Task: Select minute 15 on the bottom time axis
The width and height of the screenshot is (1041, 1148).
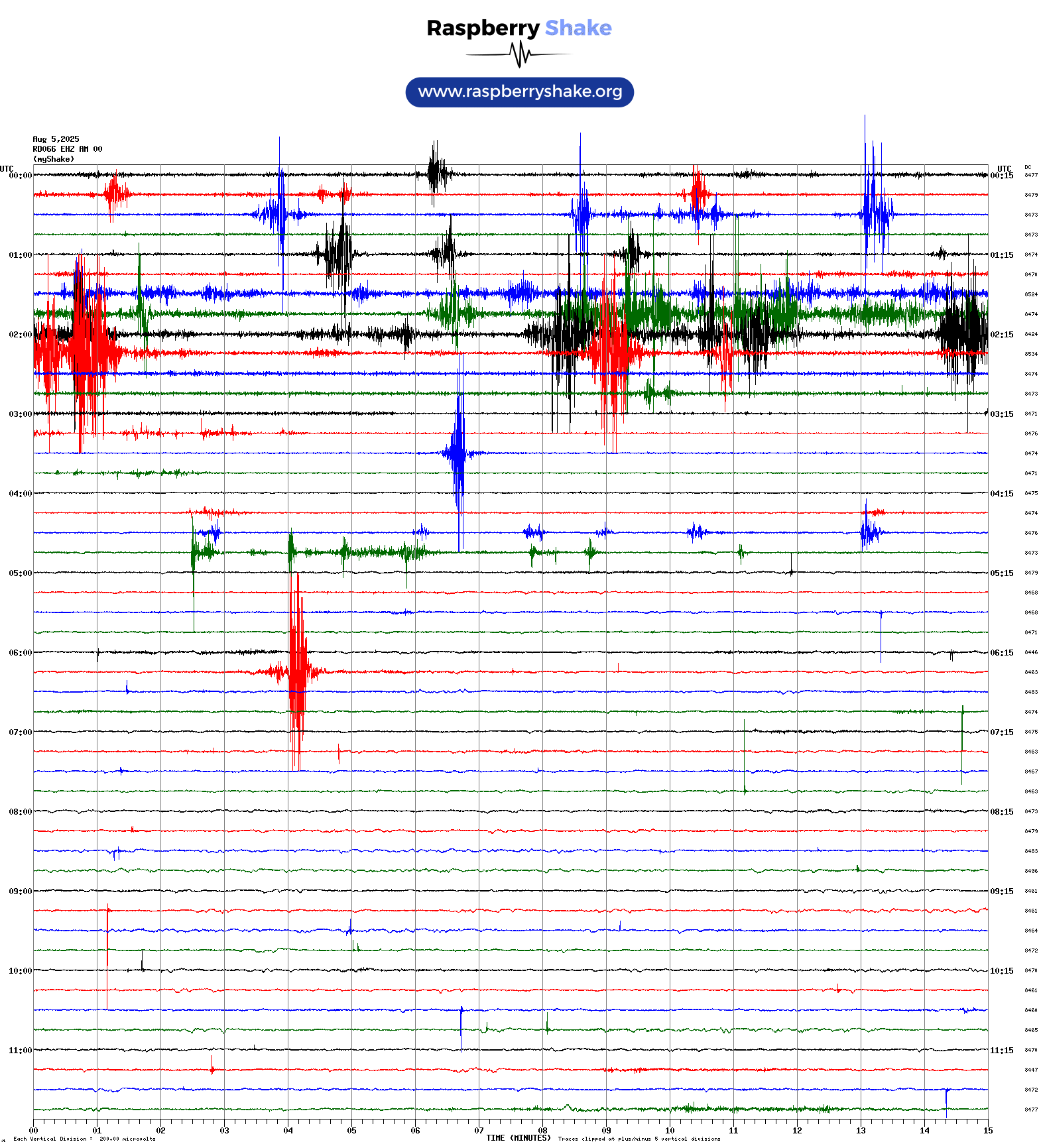Action: click(x=987, y=1131)
